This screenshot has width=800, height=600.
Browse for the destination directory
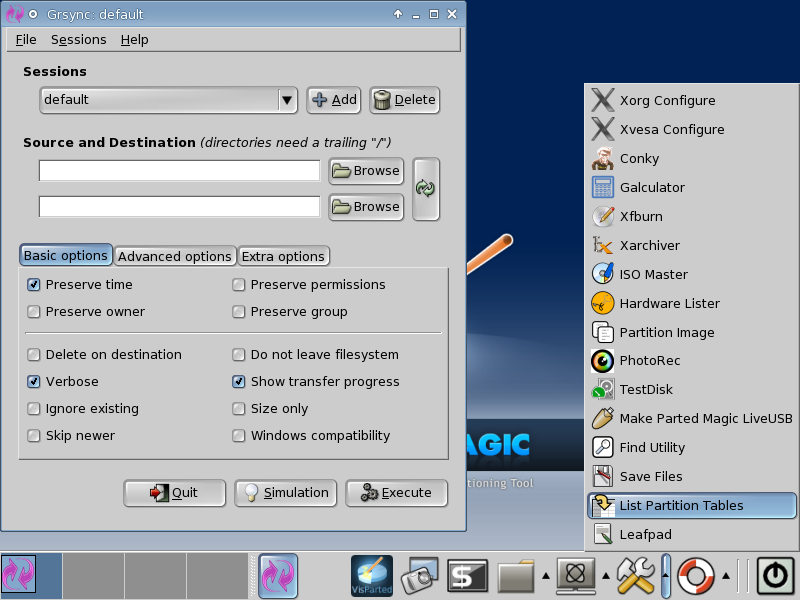coord(366,207)
